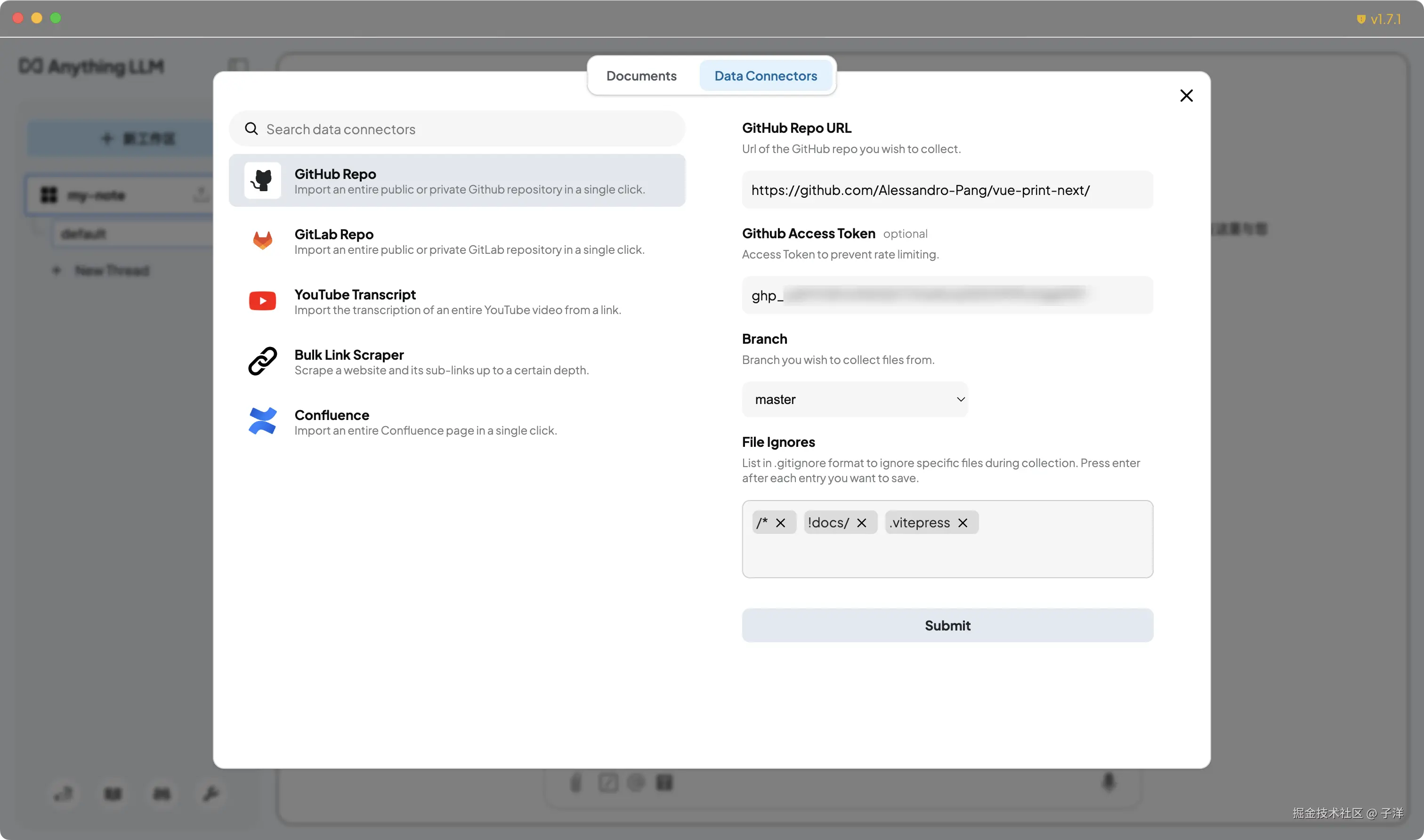
Task: Select the Data Connectors tab
Action: tap(765, 76)
